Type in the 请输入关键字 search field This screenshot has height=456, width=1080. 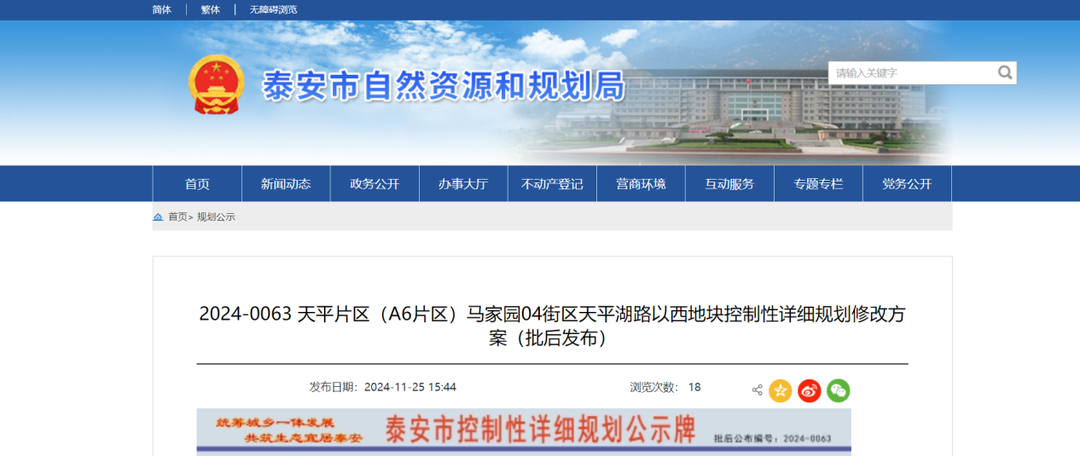pos(910,73)
